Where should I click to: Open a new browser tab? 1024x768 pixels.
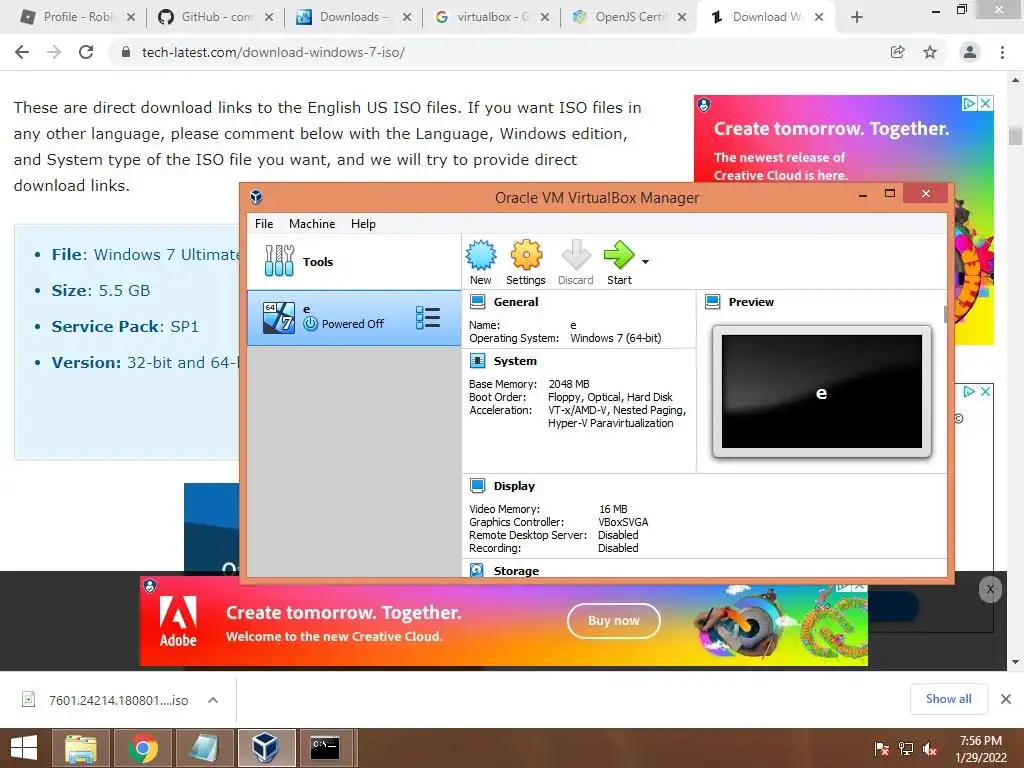[857, 18]
